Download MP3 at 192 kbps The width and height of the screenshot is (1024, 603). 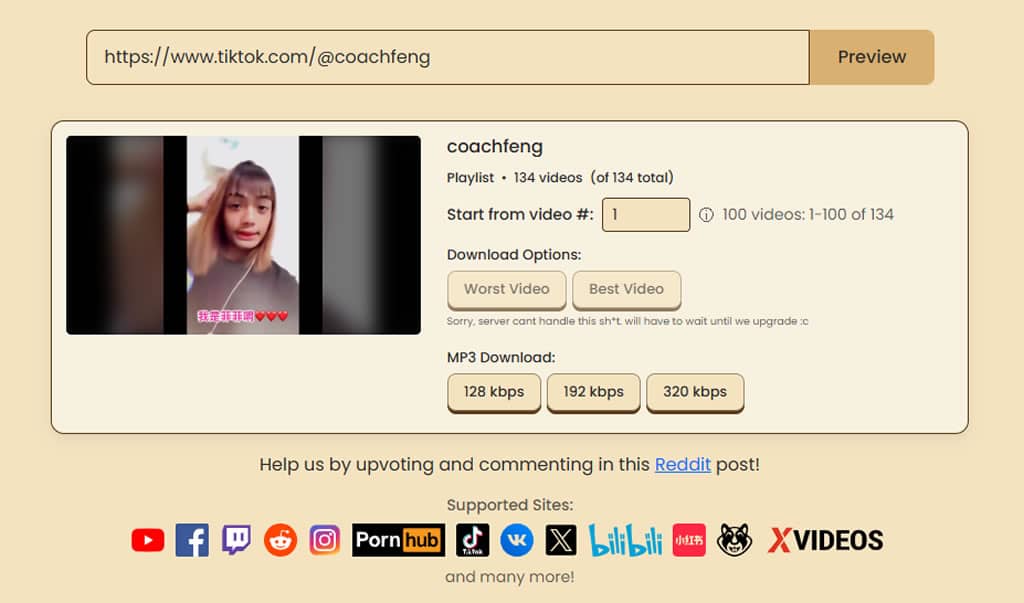(x=593, y=392)
